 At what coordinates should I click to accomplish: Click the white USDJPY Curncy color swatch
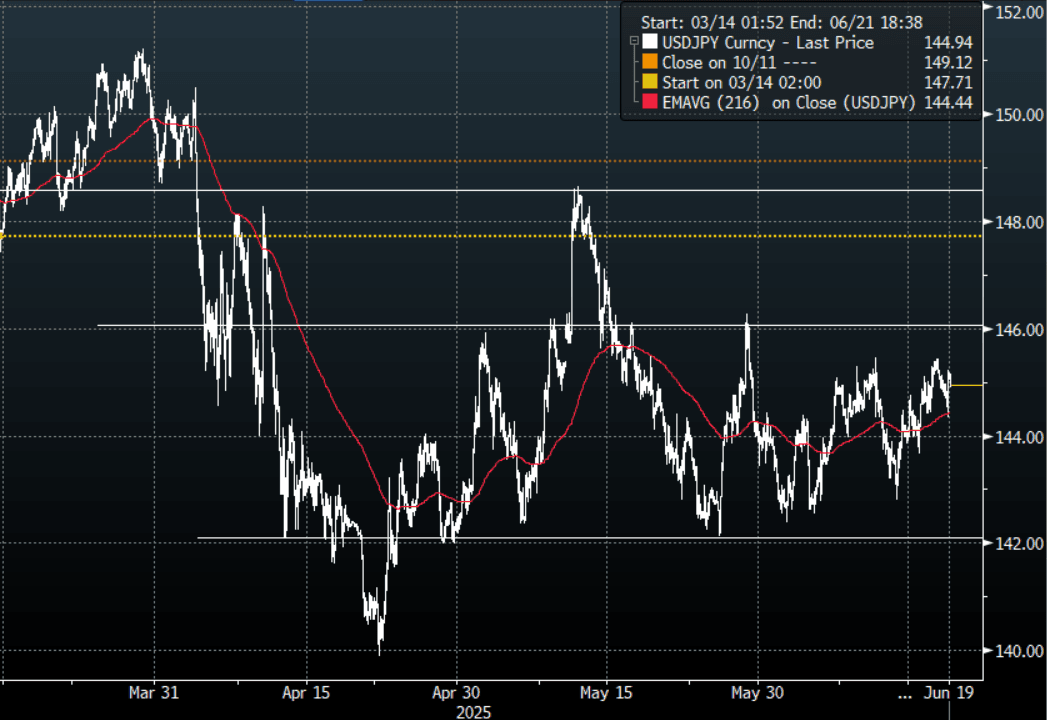[651, 43]
